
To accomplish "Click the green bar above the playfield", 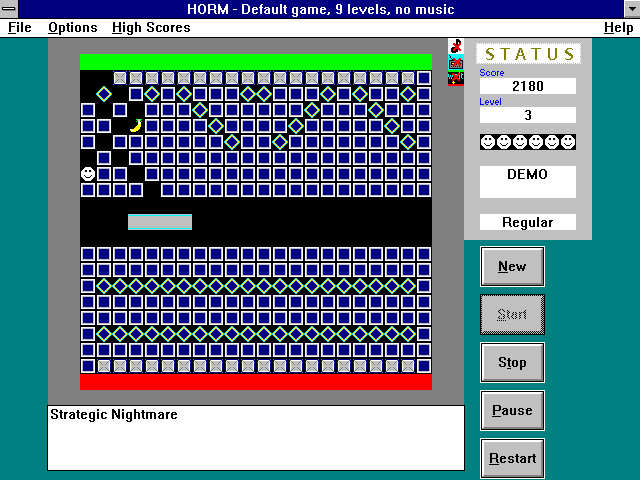I will pos(256,62).
